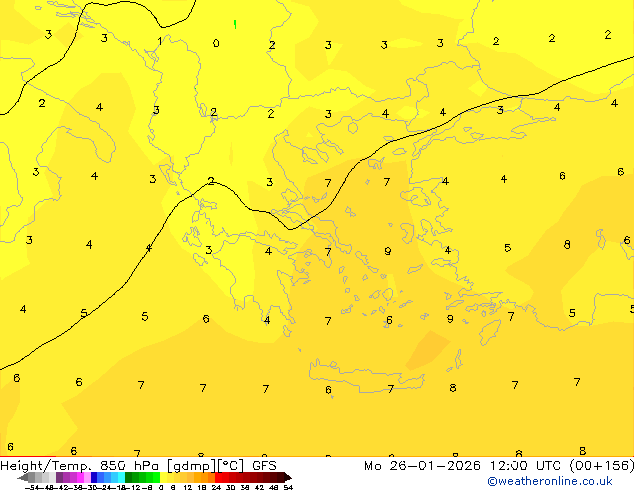The height and width of the screenshot is (490, 634).
Task: Click the '12:00 UTC' time text
Action: click(x=525, y=466)
